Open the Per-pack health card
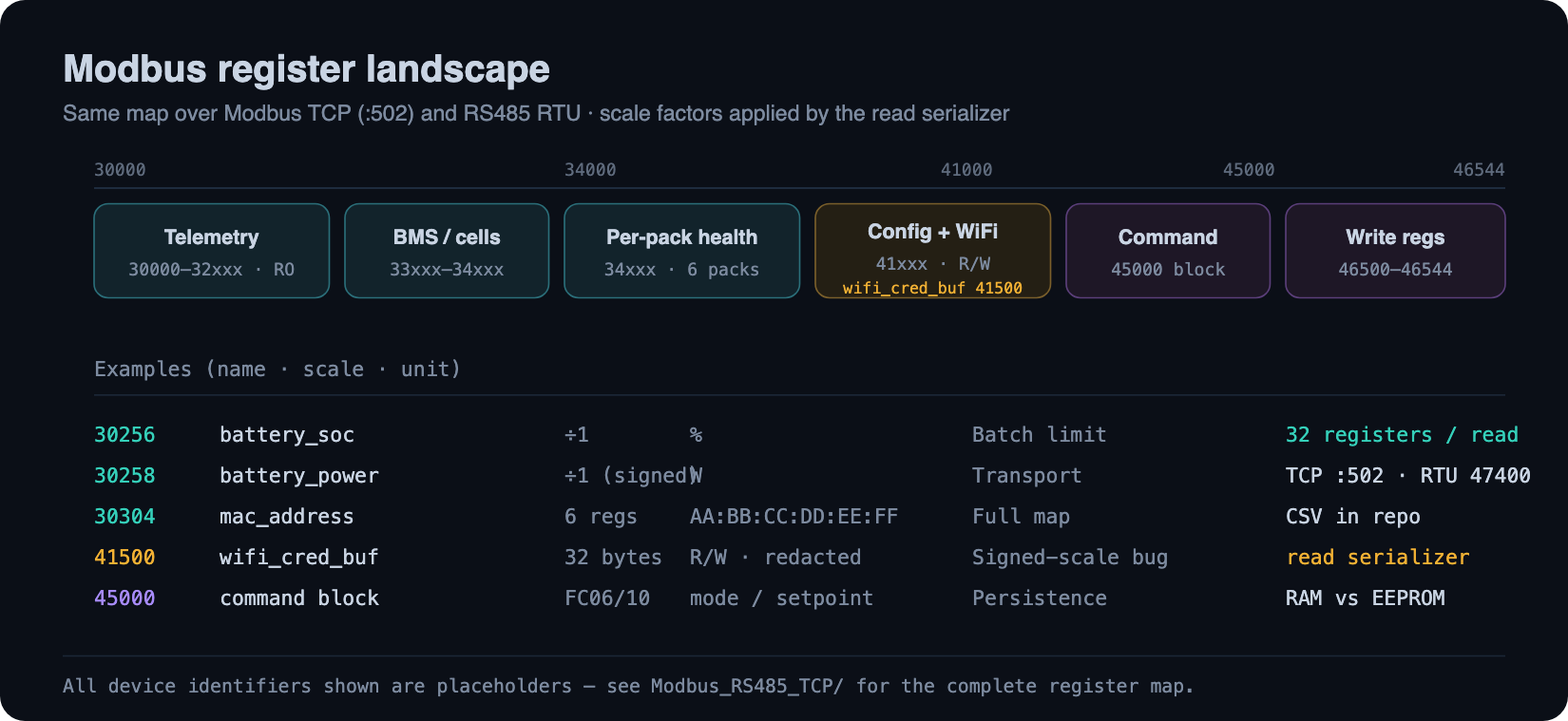Screen dimensions: 1568x721 [681, 251]
